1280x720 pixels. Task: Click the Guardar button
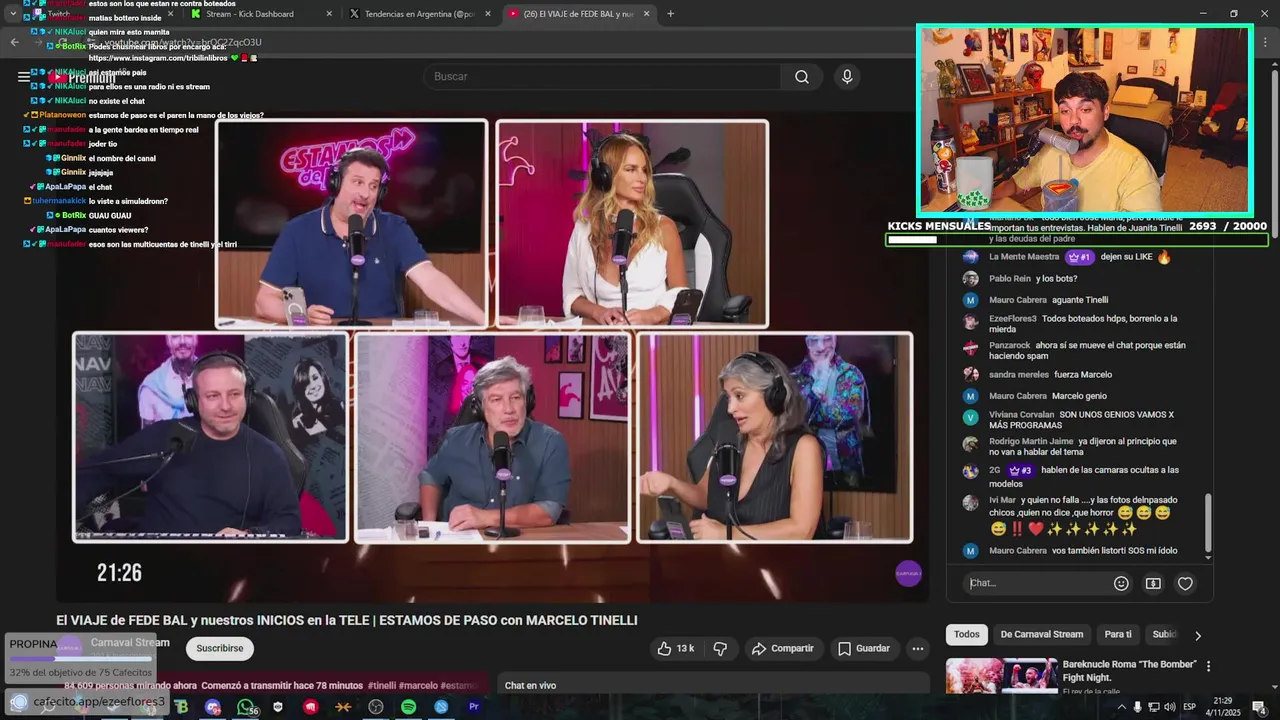[x=864, y=648]
